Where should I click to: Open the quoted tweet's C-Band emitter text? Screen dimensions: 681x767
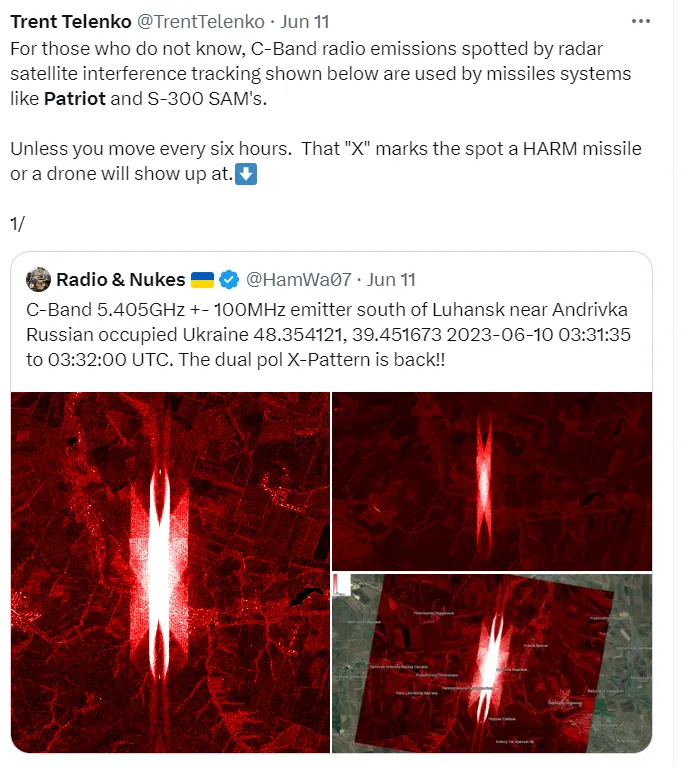point(328,335)
